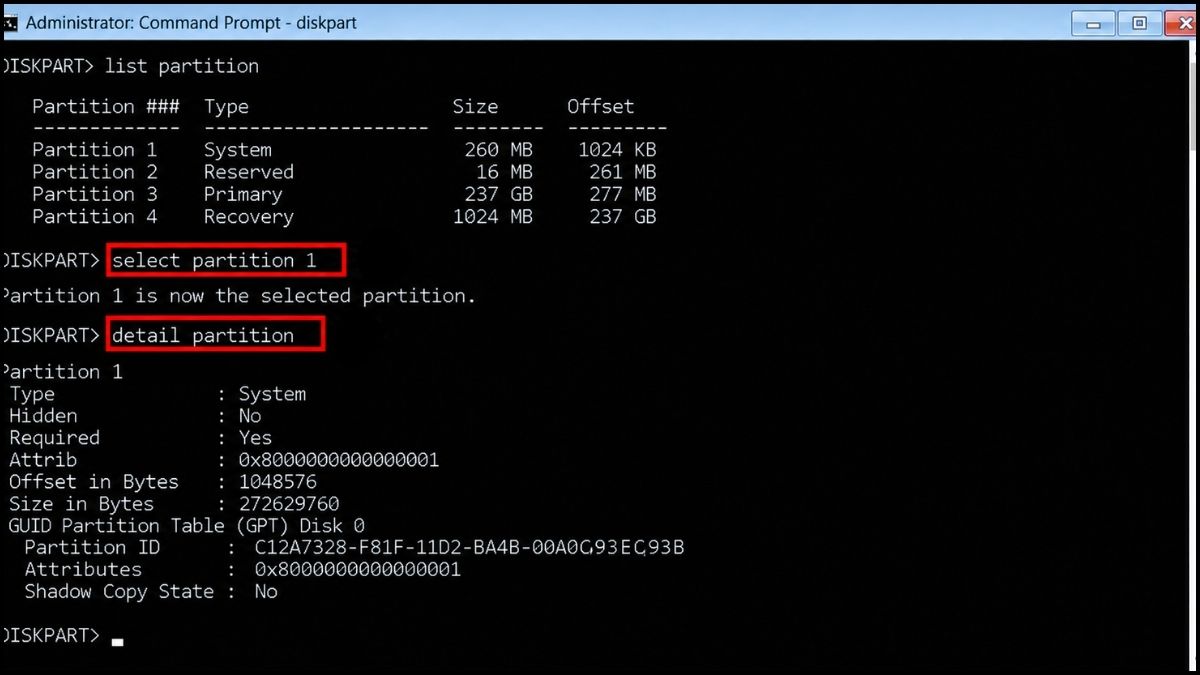Viewport: 1200px width, 675px height.
Task: Click the '16 MB' size value
Action: click(504, 171)
